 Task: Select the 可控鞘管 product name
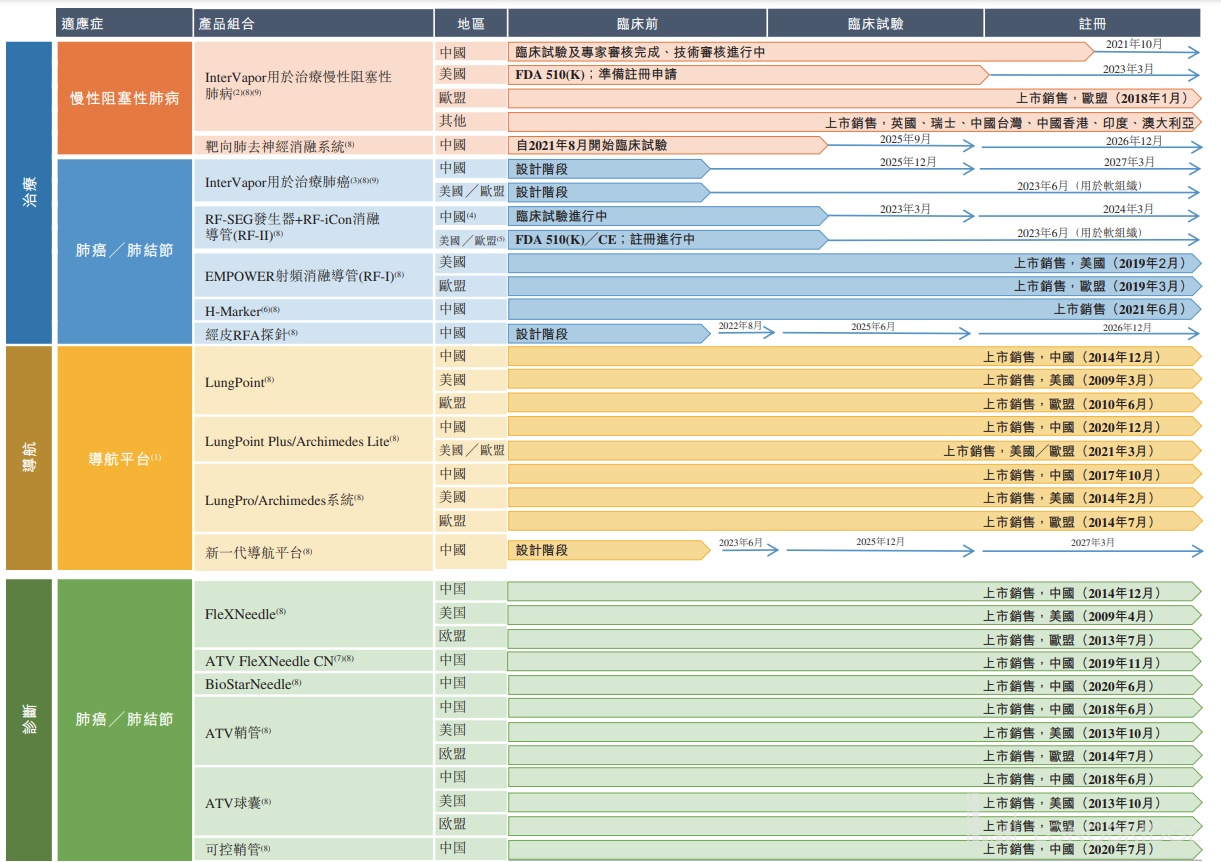[238, 849]
